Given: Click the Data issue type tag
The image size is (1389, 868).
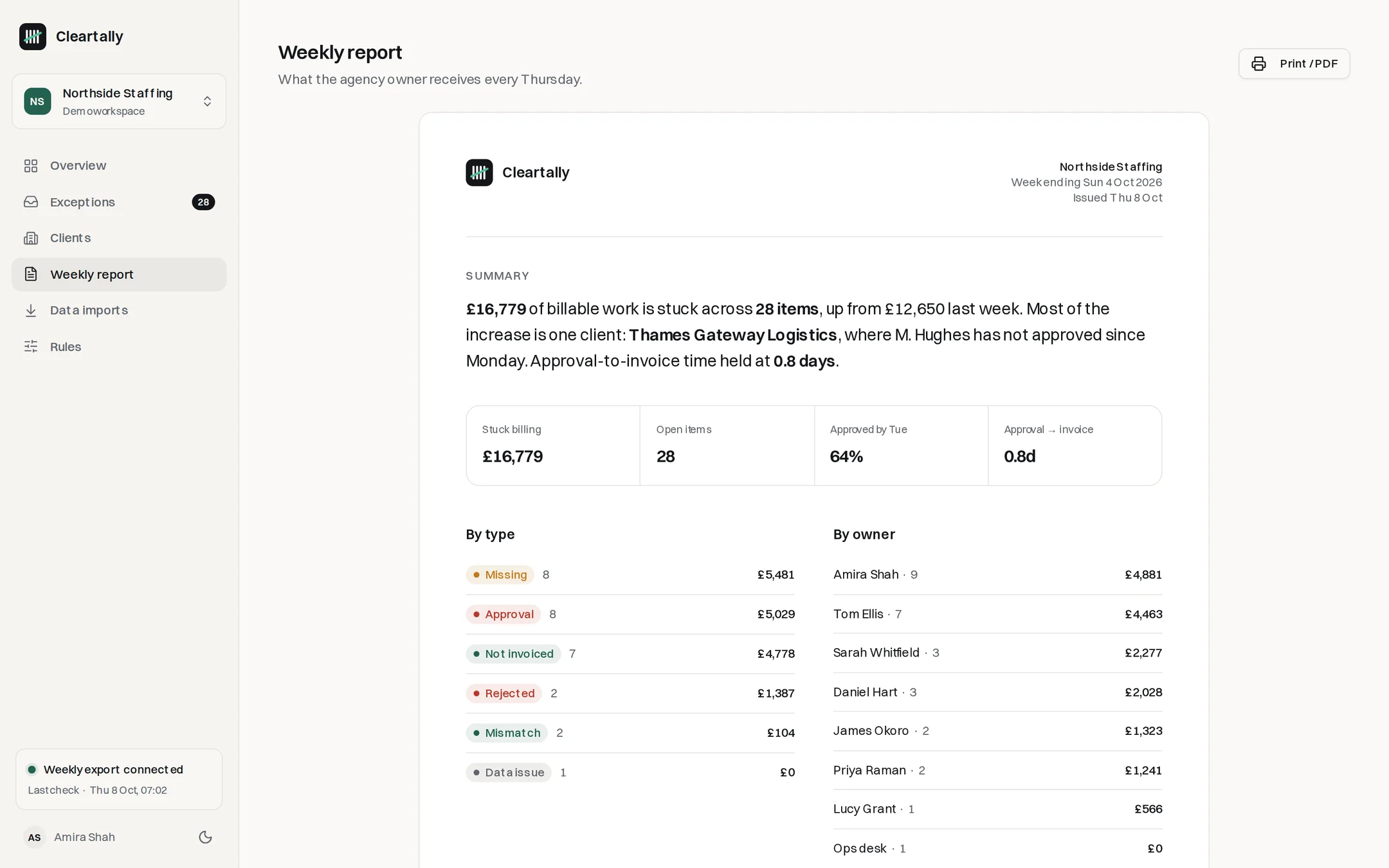Looking at the screenshot, I should [509, 772].
